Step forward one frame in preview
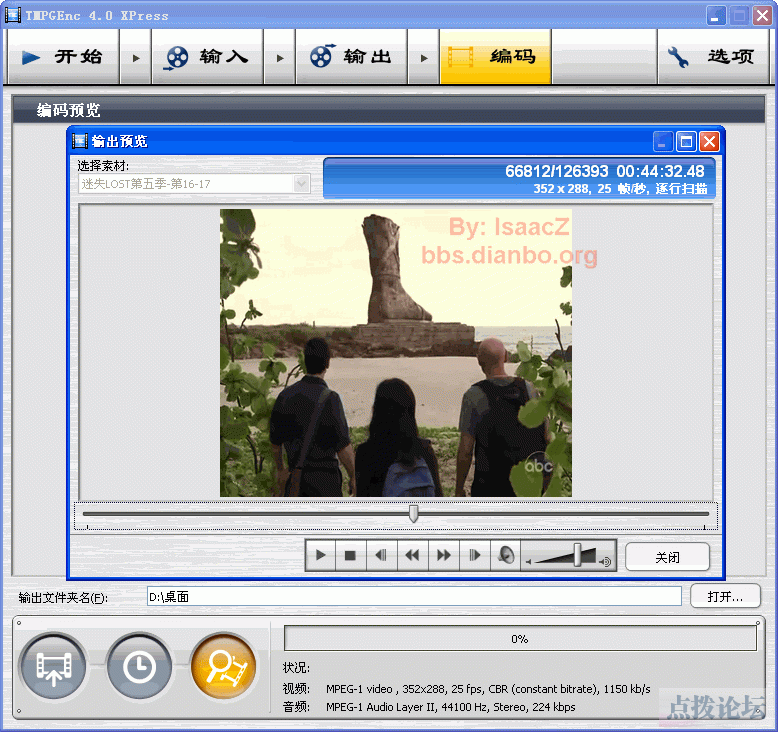 pyautogui.click(x=474, y=555)
